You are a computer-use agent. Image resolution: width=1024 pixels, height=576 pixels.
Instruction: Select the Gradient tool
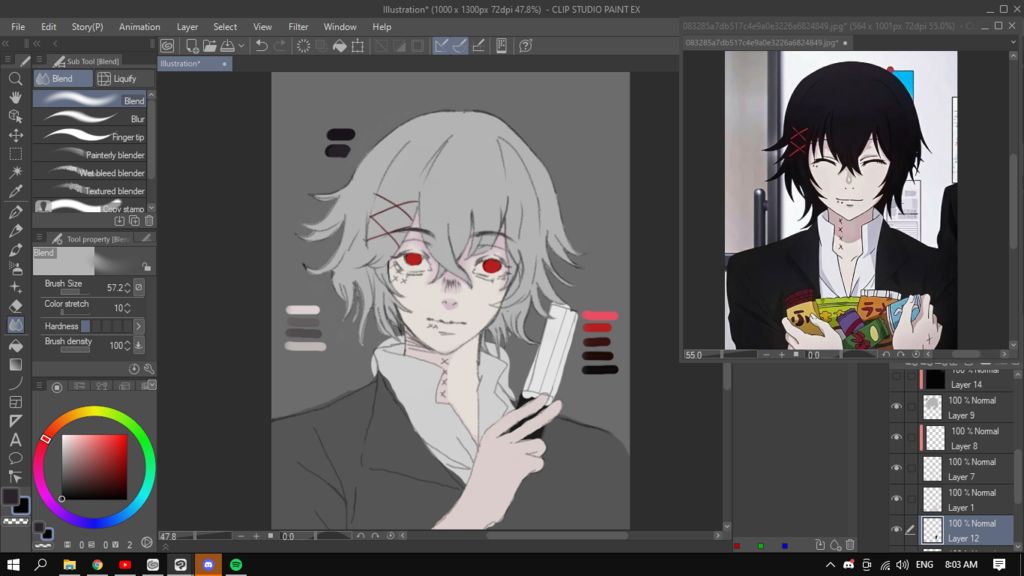16,364
